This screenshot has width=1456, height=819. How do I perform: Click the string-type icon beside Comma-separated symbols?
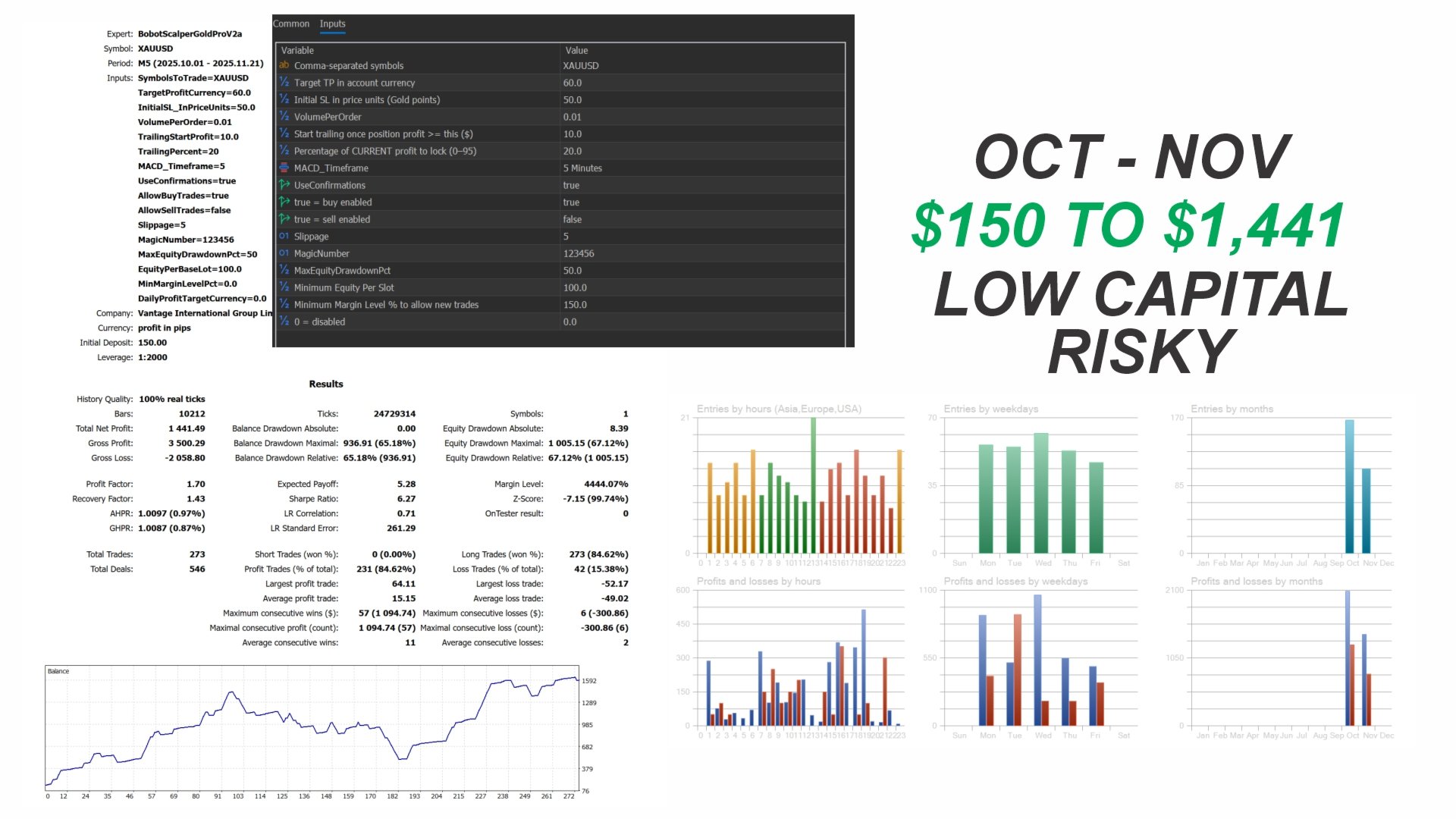tap(284, 65)
